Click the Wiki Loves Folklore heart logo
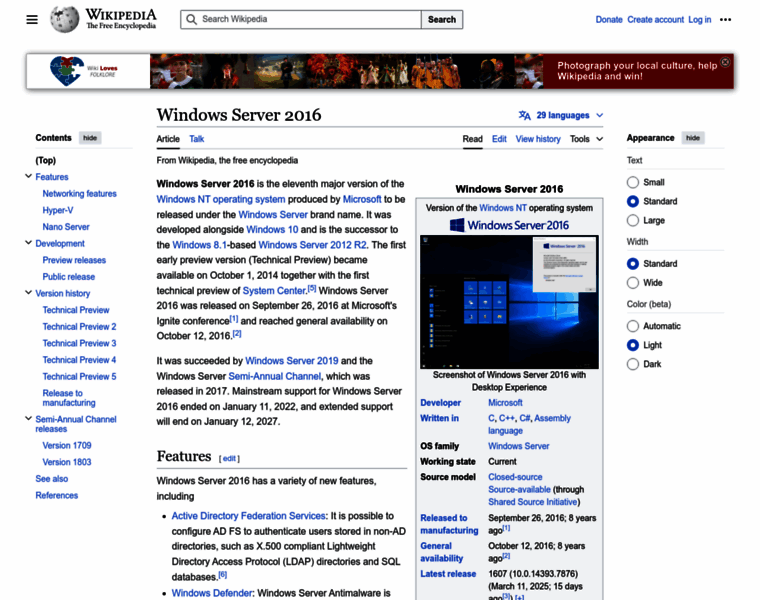The image size is (760, 600). click(x=67, y=71)
